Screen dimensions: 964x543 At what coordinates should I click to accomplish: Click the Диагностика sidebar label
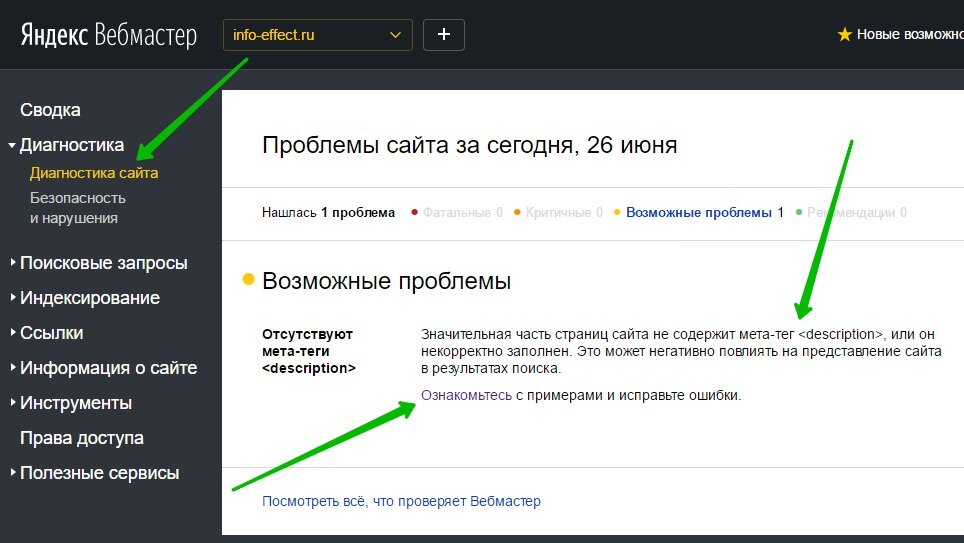click(72, 145)
